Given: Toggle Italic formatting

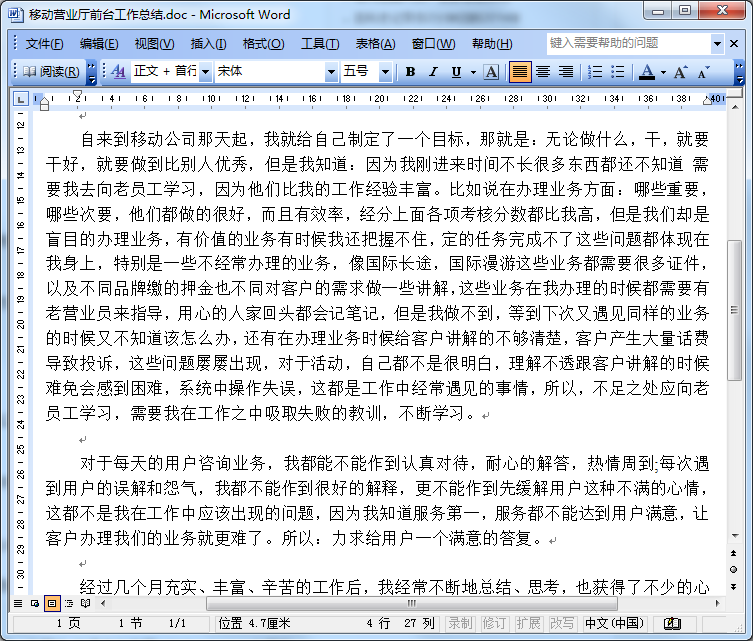Looking at the screenshot, I should pyautogui.click(x=433, y=72).
